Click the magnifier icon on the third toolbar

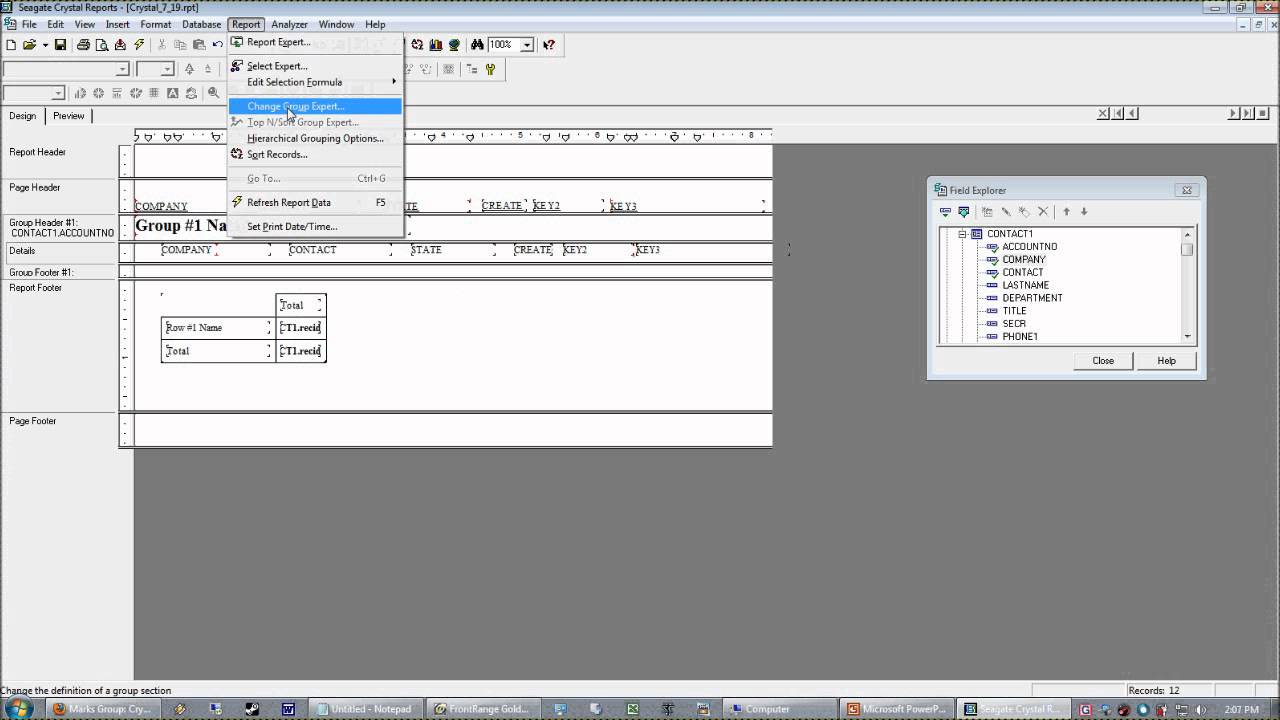click(x=213, y=93)
